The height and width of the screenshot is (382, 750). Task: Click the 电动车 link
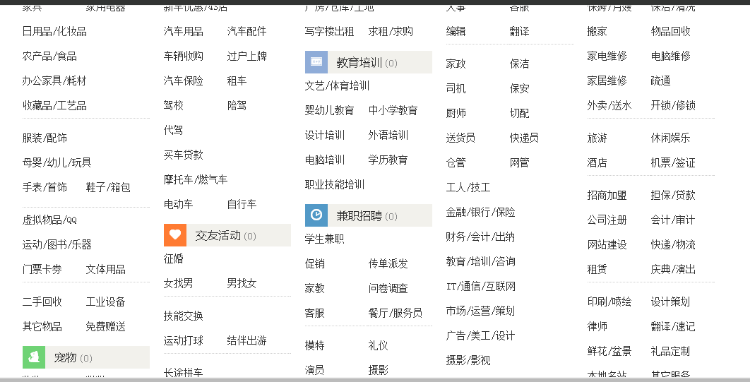pyautogui.click(x=178, y=204)
